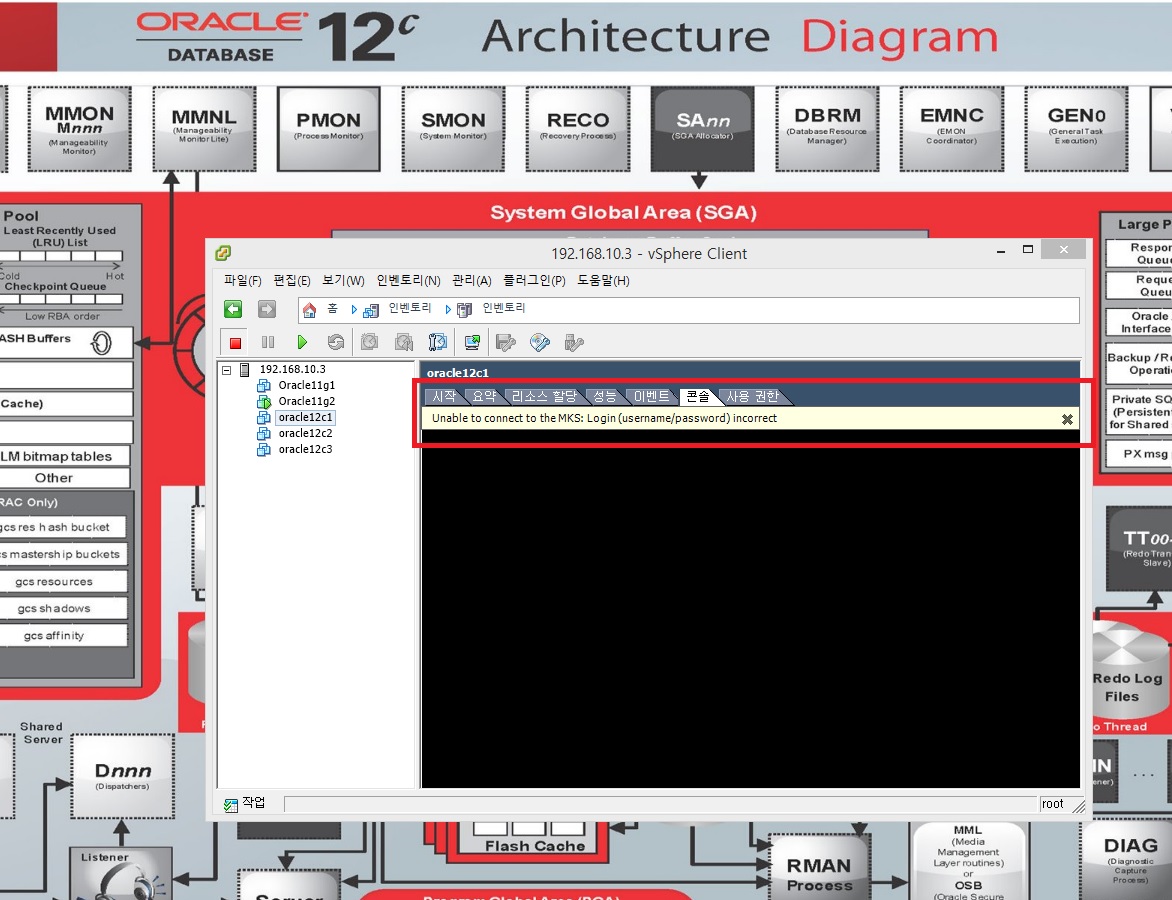This screenshot has height=900, width=1172.
Task: Connect a floppy device via the toolbar
Action: click(506, 342)
